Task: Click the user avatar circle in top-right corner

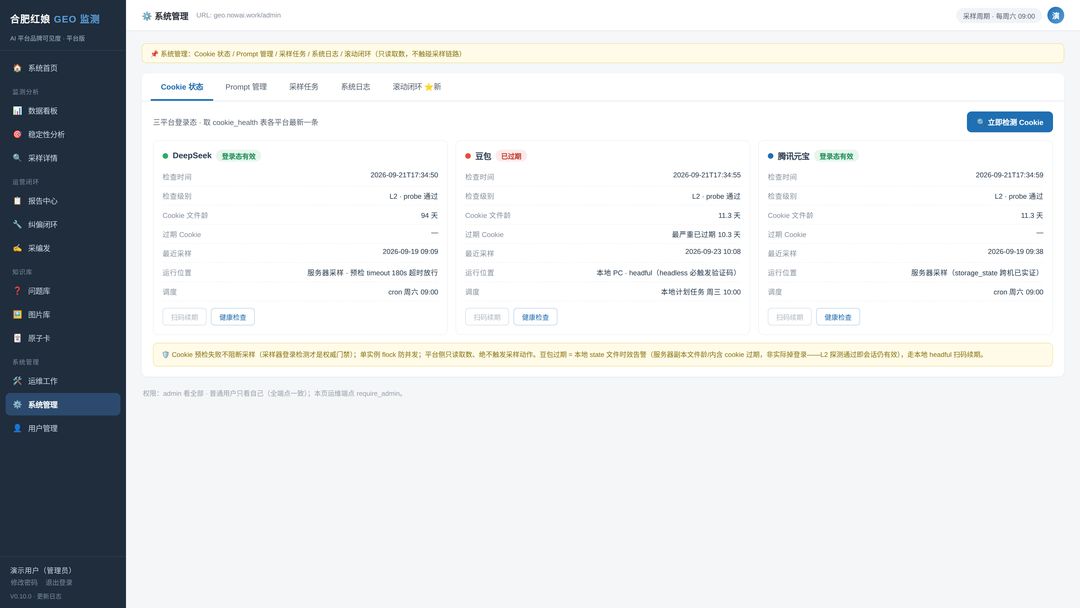Action: click(1055, 15)
